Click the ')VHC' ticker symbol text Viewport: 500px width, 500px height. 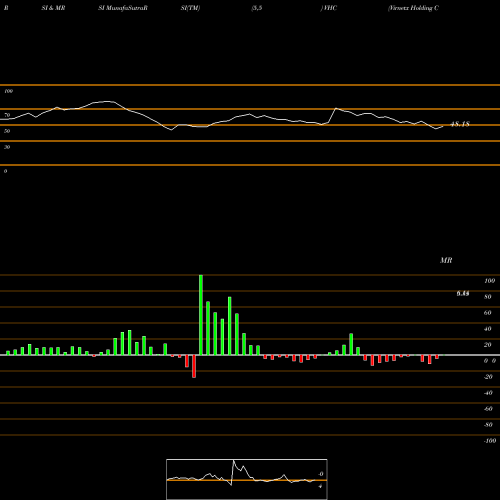tap(329, 8)
